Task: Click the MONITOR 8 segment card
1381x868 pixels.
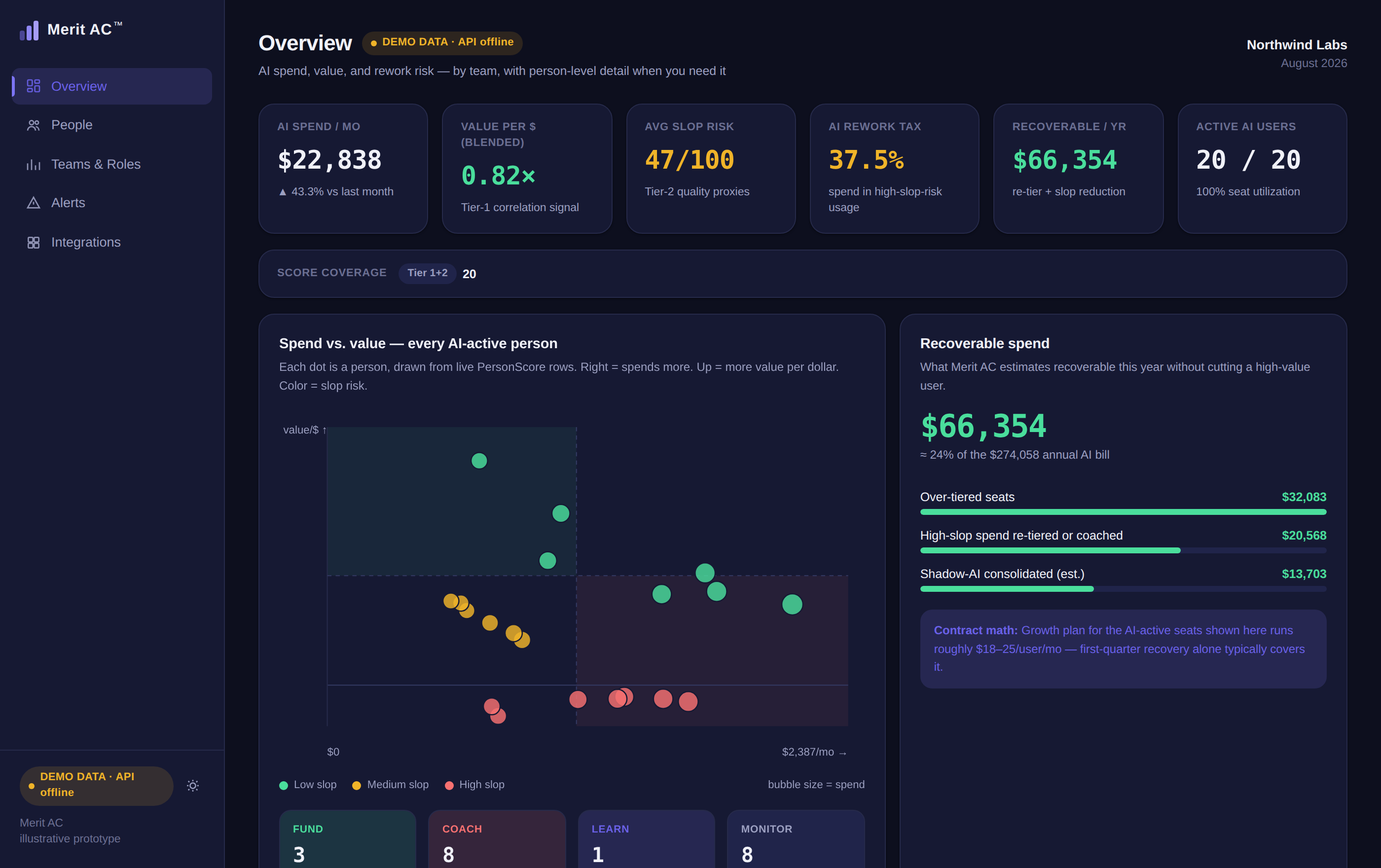Action: click(796, 839)
